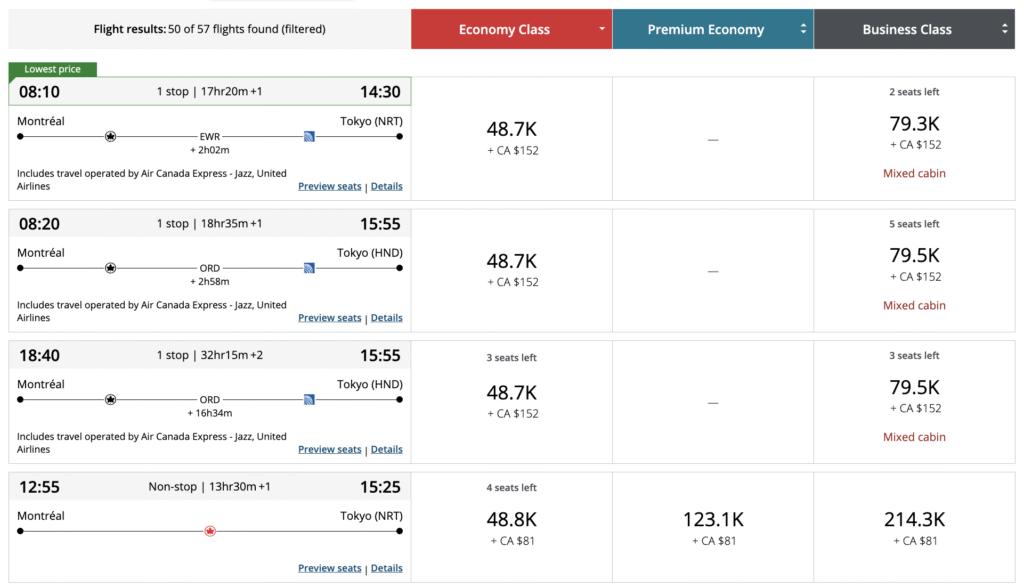The height and width of the screenshot is (588, 1024).
Task: Click United Airlines logo on 08:10 flight
Action: click(x=310, y=136)
